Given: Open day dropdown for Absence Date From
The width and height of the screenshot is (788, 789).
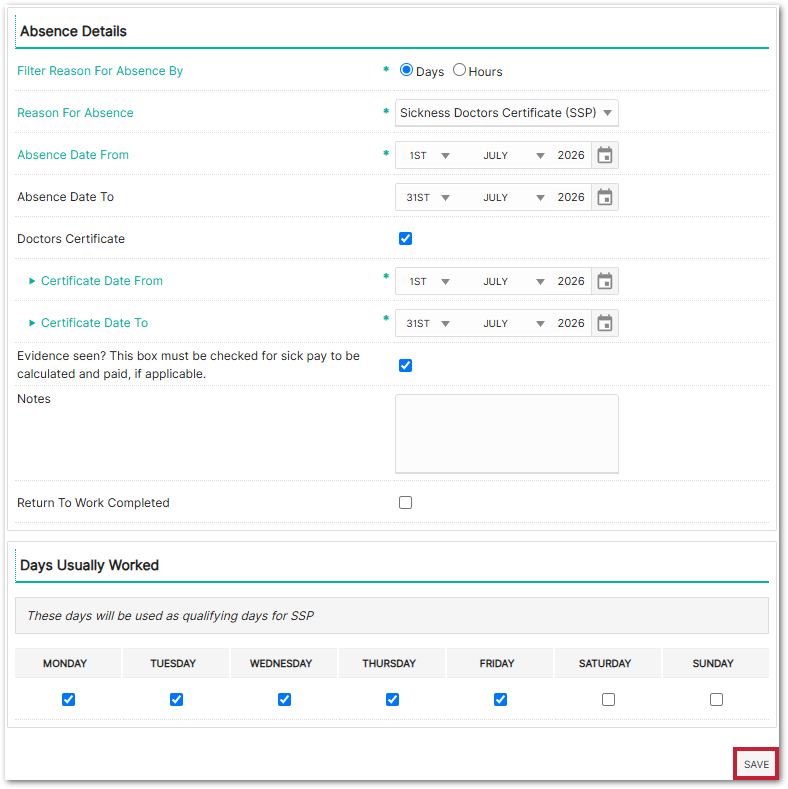Looking at the screenshot, I should point(427,155).
